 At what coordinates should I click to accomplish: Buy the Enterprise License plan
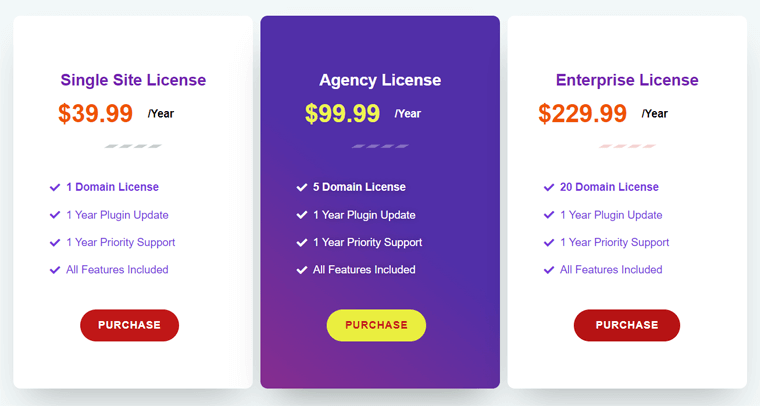pyautogui.click(x=626, y=325)
